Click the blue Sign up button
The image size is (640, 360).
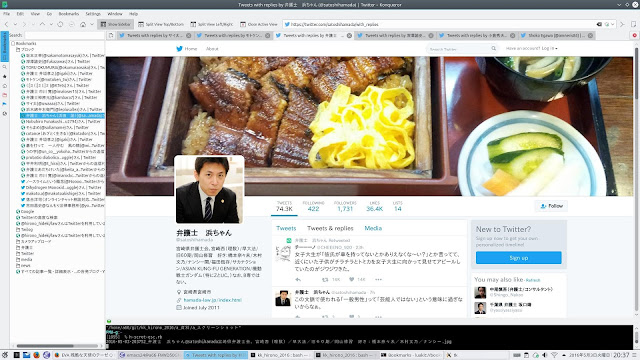(x=518, y=258)
